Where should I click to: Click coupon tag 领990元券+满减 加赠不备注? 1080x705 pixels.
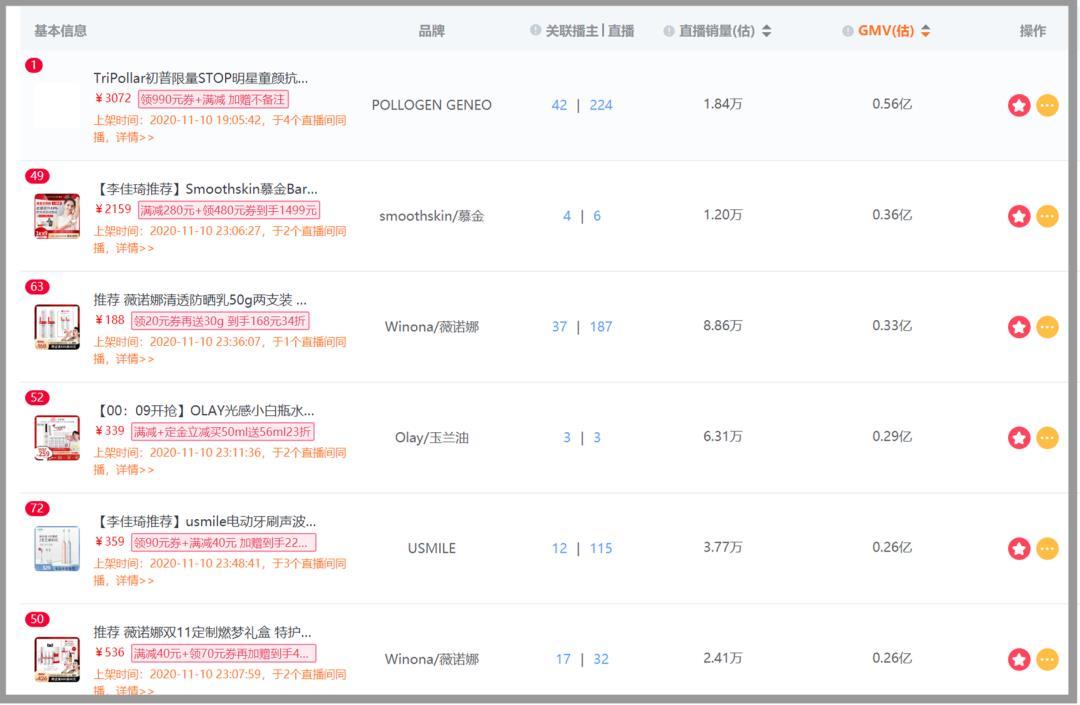(213, 99)
